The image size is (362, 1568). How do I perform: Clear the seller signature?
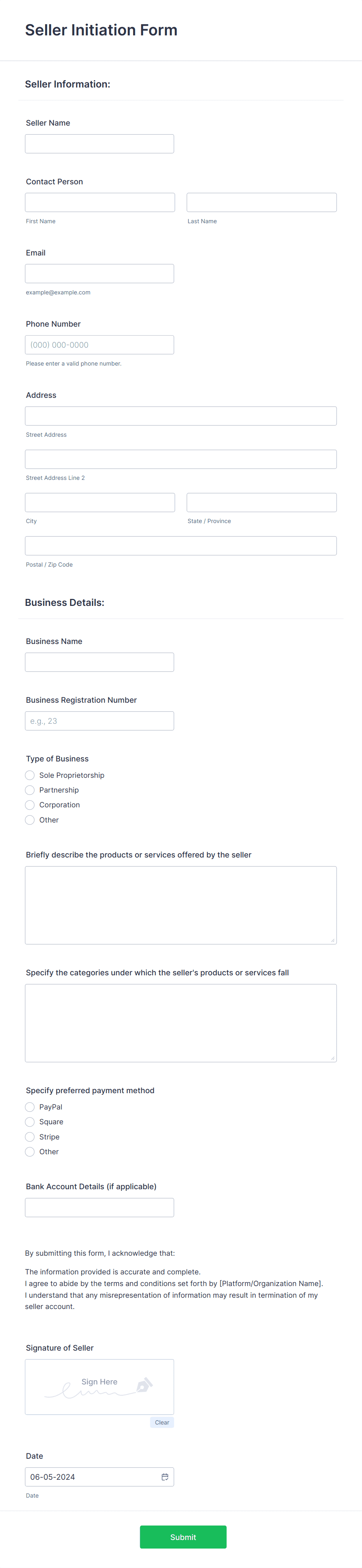(x=162, y=1422)
